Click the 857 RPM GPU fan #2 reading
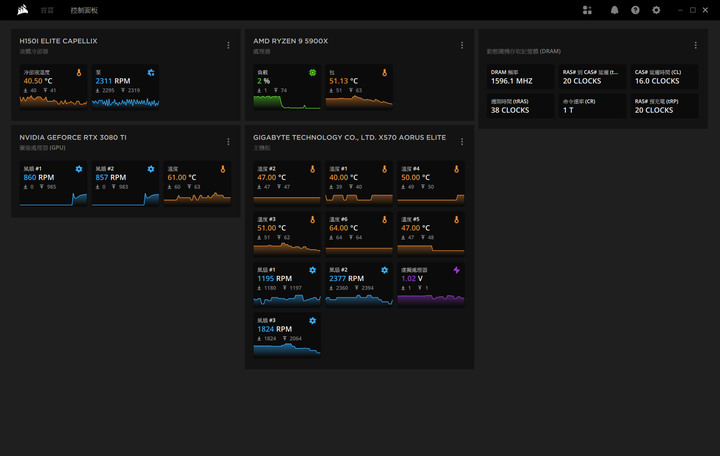The image size is (720, 456). [111, 177]
